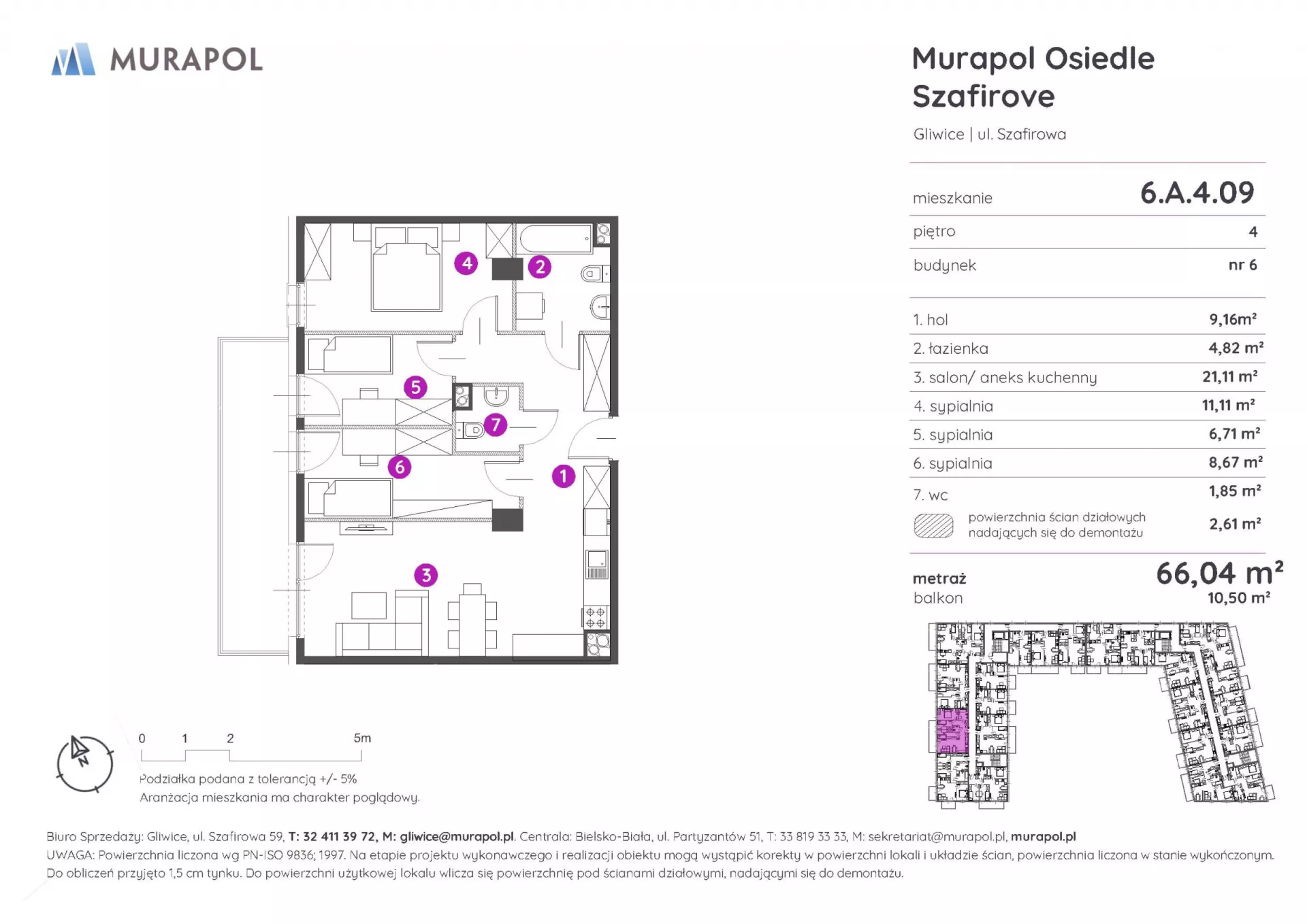Click the building value "nr 6"

point(1242,265)
